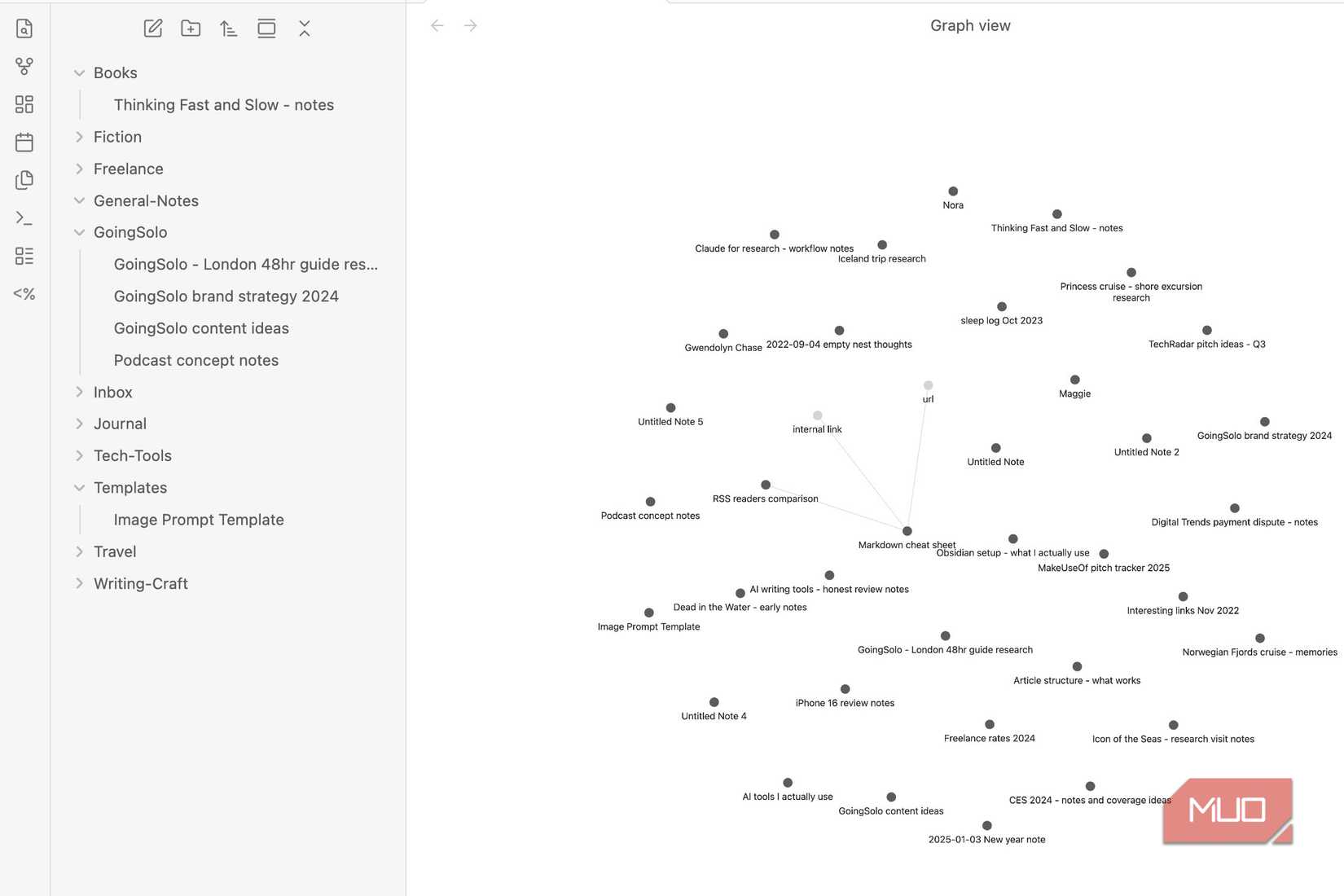Select the Image Prompt Template file
This screenshot has width=1344, height=896.
199,520
